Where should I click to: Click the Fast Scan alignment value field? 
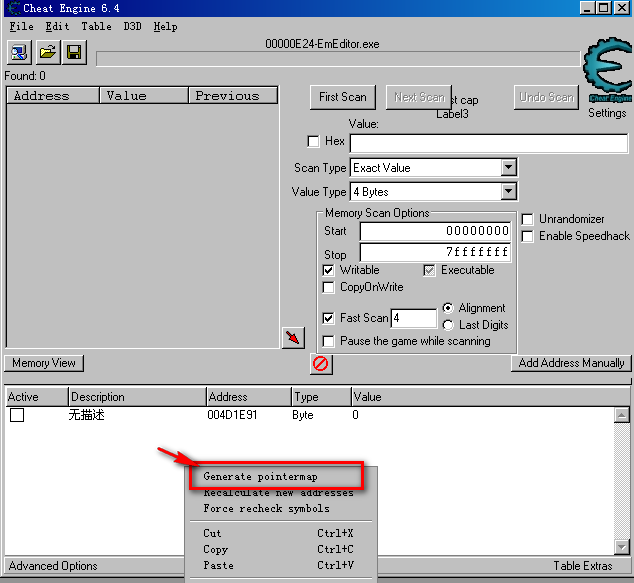[x=414, y=318]
